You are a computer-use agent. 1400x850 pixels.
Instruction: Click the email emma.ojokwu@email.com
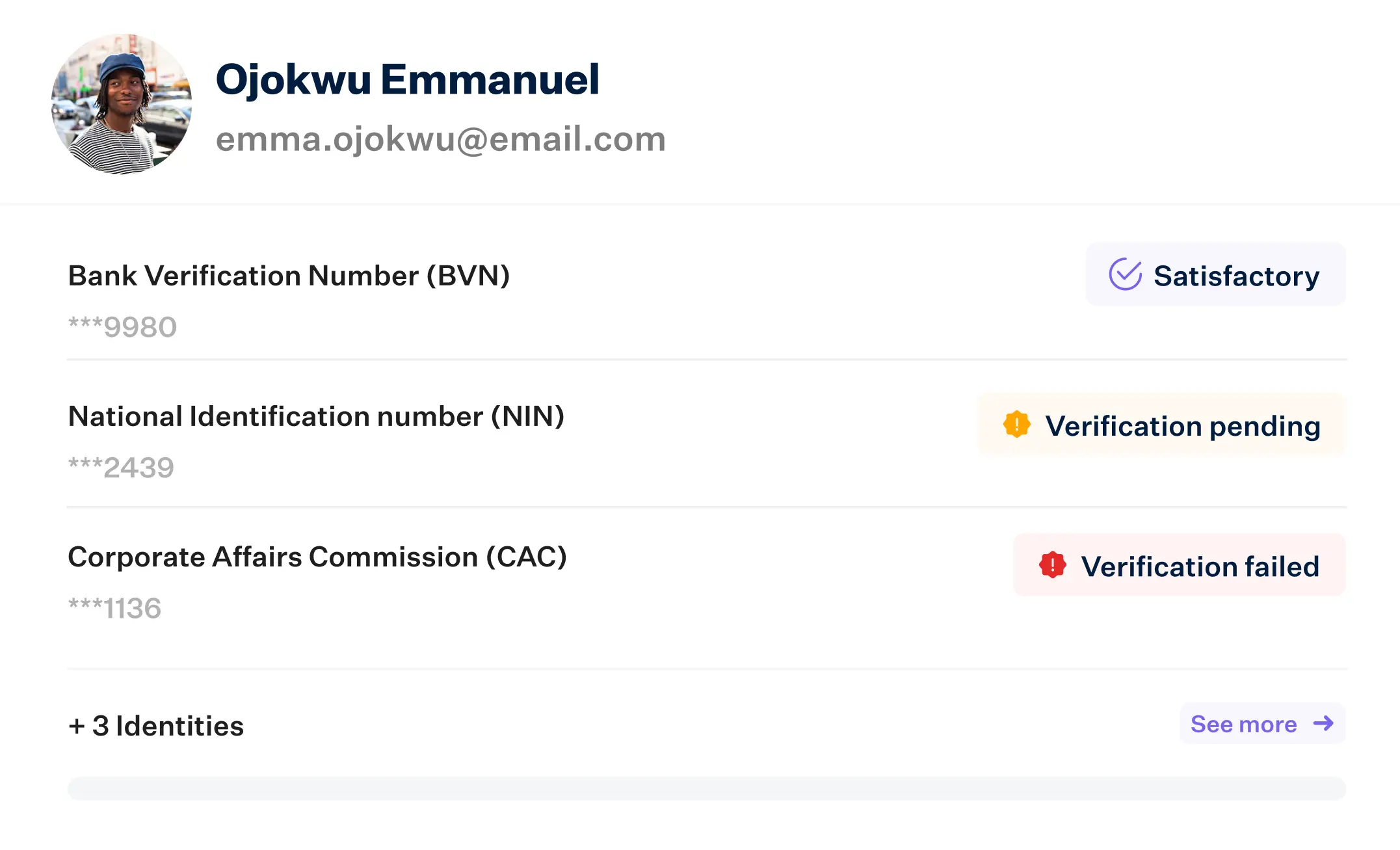tap(441, 139)
